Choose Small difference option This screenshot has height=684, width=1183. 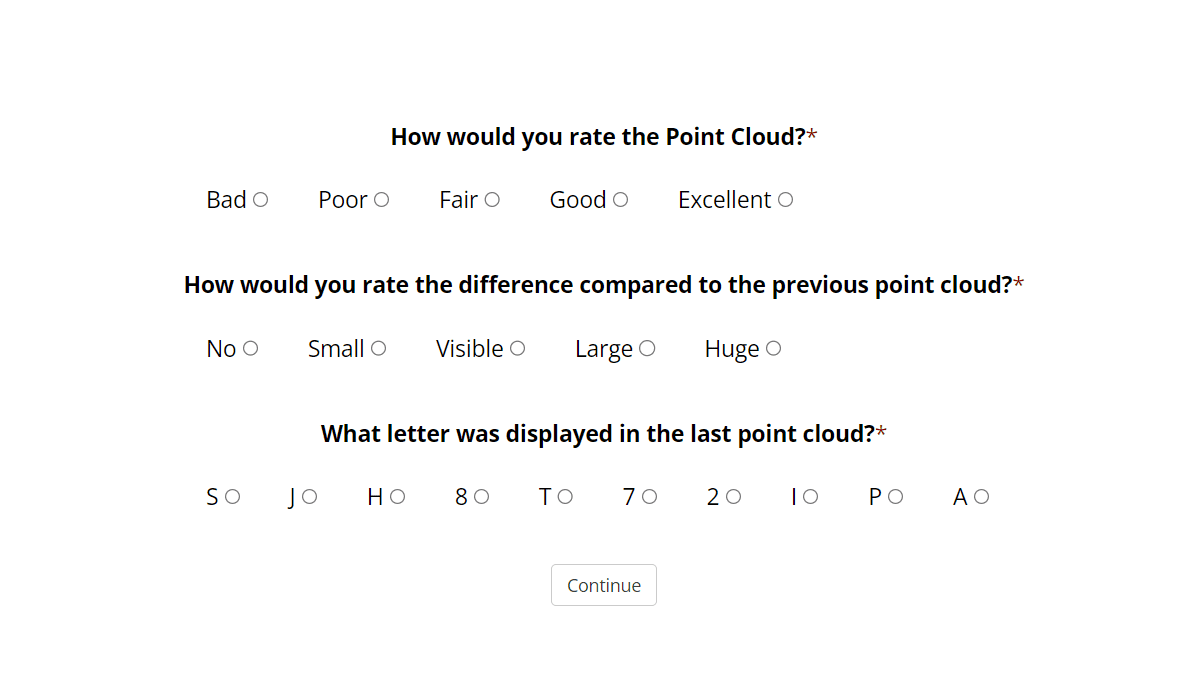378,348
